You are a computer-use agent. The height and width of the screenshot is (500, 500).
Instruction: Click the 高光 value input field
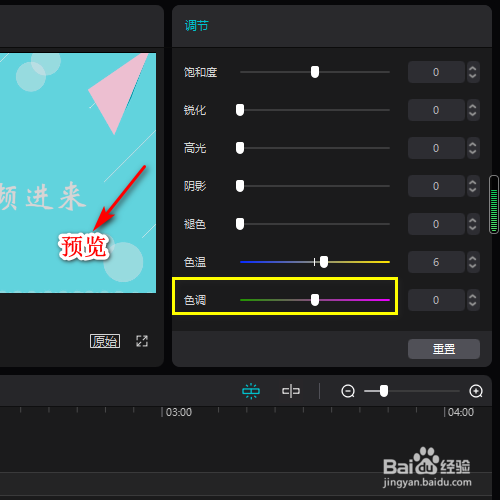tap(436, 148)
